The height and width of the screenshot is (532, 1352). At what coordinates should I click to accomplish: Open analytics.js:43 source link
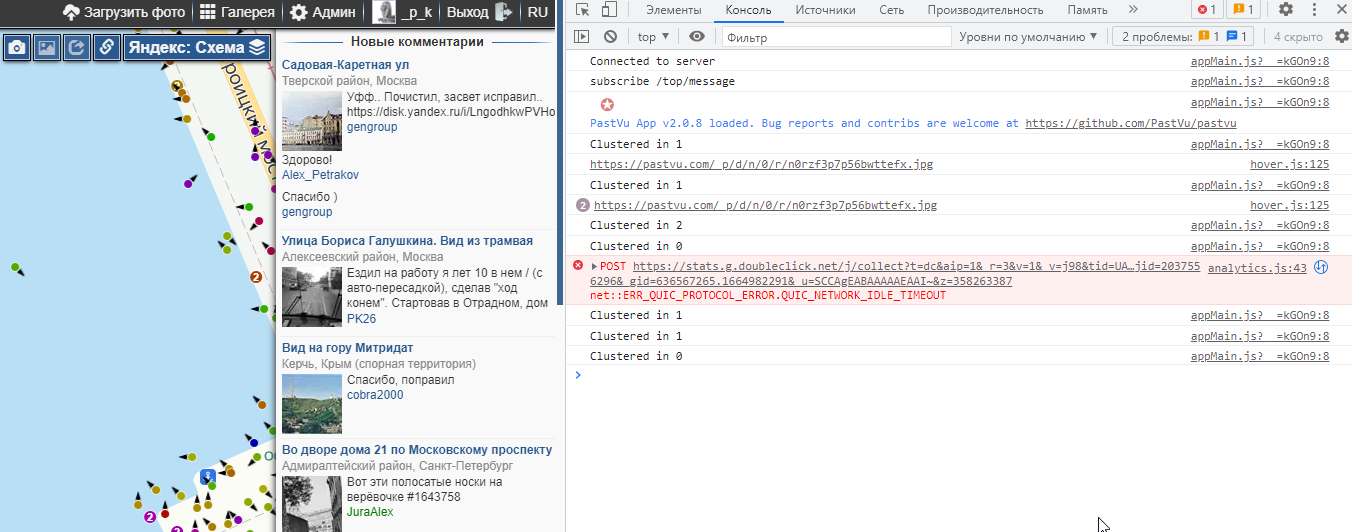1257,268
